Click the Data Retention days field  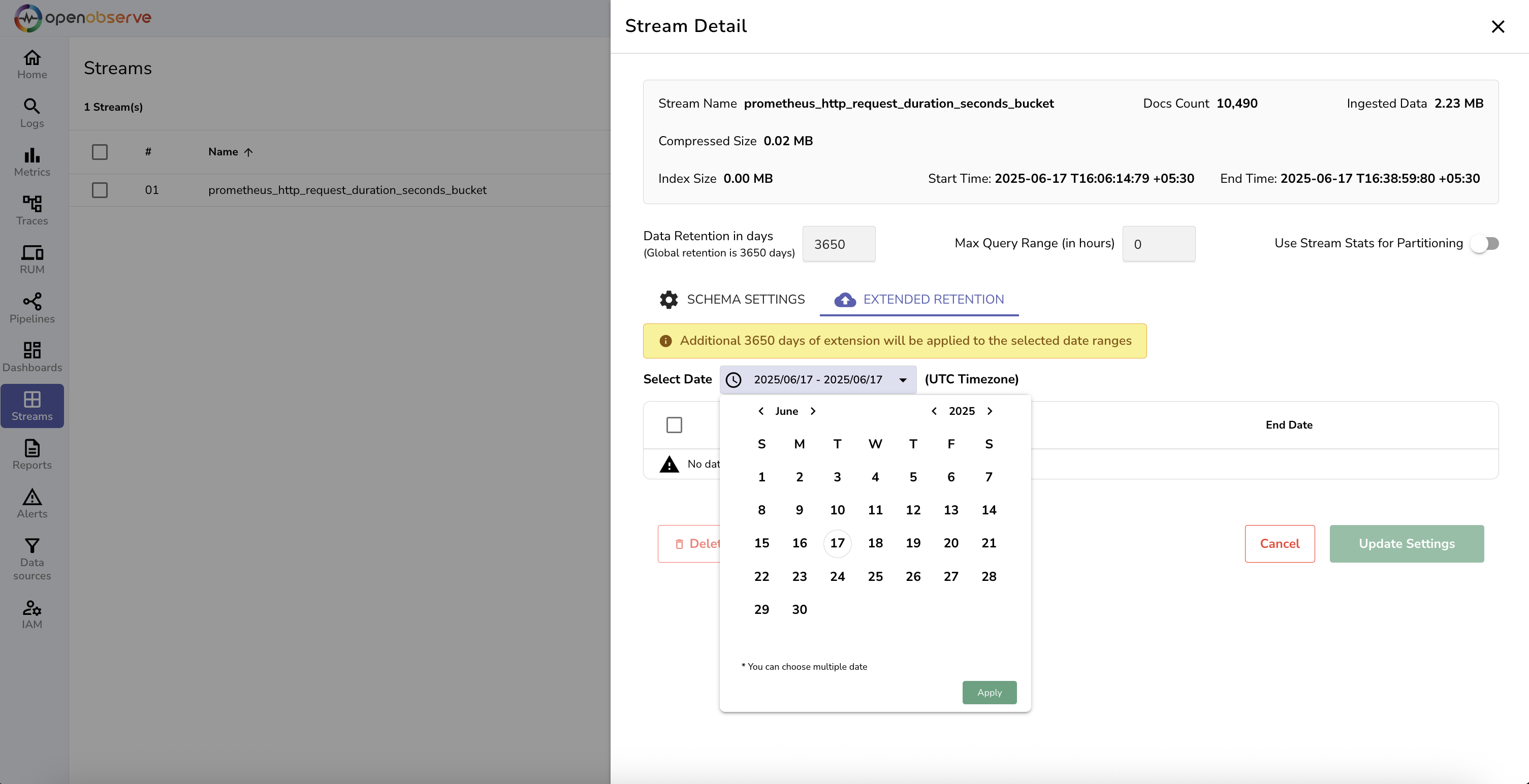(x=838, y=244)
